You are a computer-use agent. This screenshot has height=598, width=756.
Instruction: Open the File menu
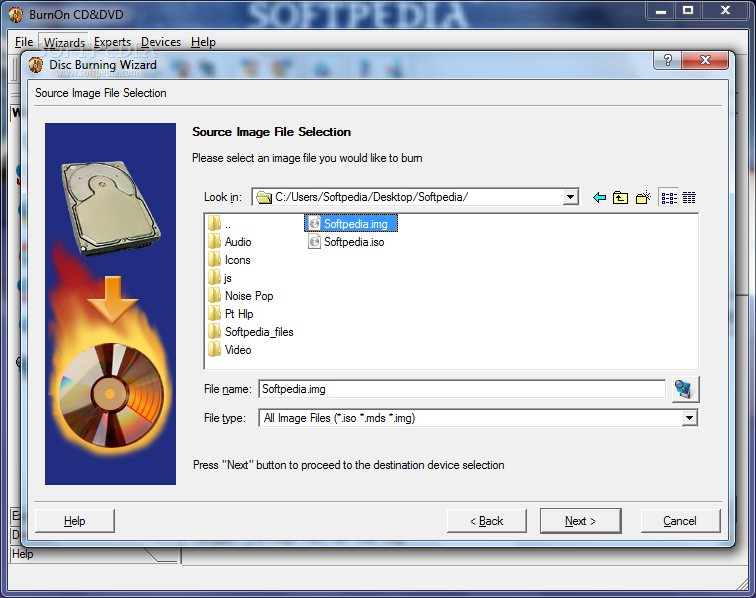tap(24, 42)
